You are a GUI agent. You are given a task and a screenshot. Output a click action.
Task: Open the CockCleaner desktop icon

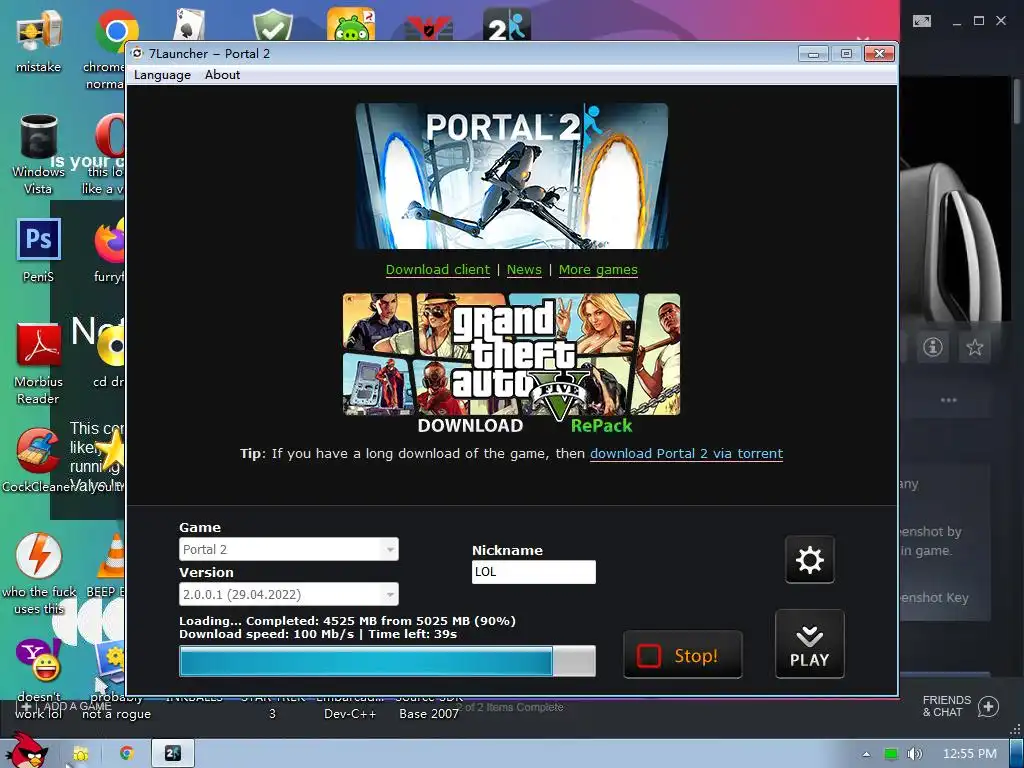point(39,460)
